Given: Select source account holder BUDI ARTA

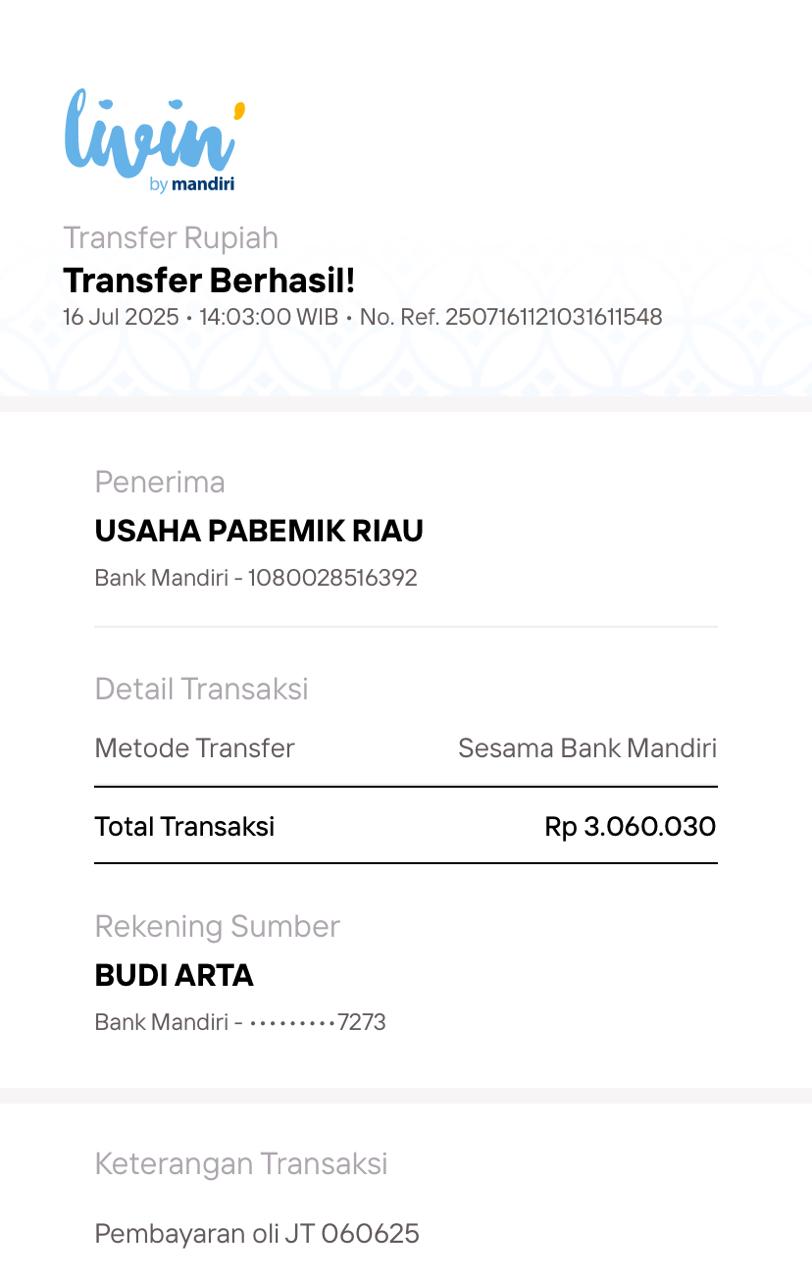Looking at the screenshot, I should point(173,975).
